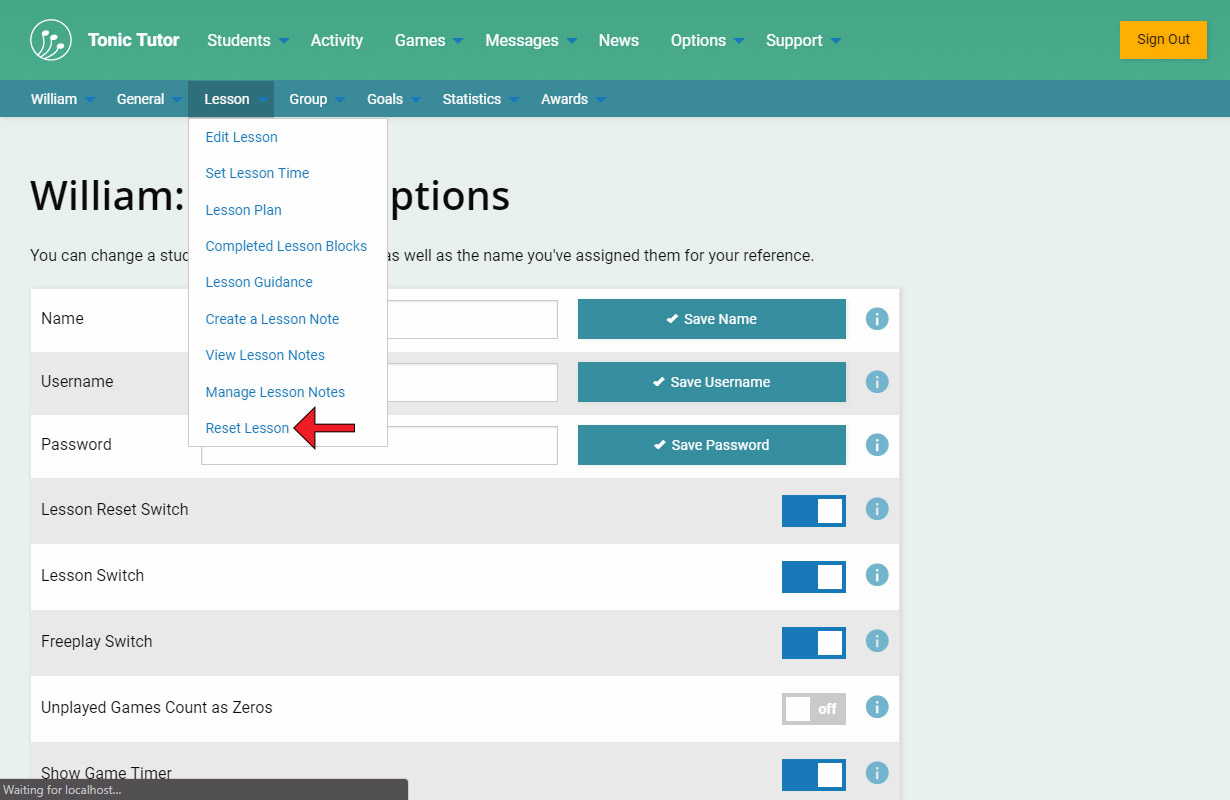Select Reset Lesson from Lesson menu
Screen dimensions: 1230x800
pos(247,428)
